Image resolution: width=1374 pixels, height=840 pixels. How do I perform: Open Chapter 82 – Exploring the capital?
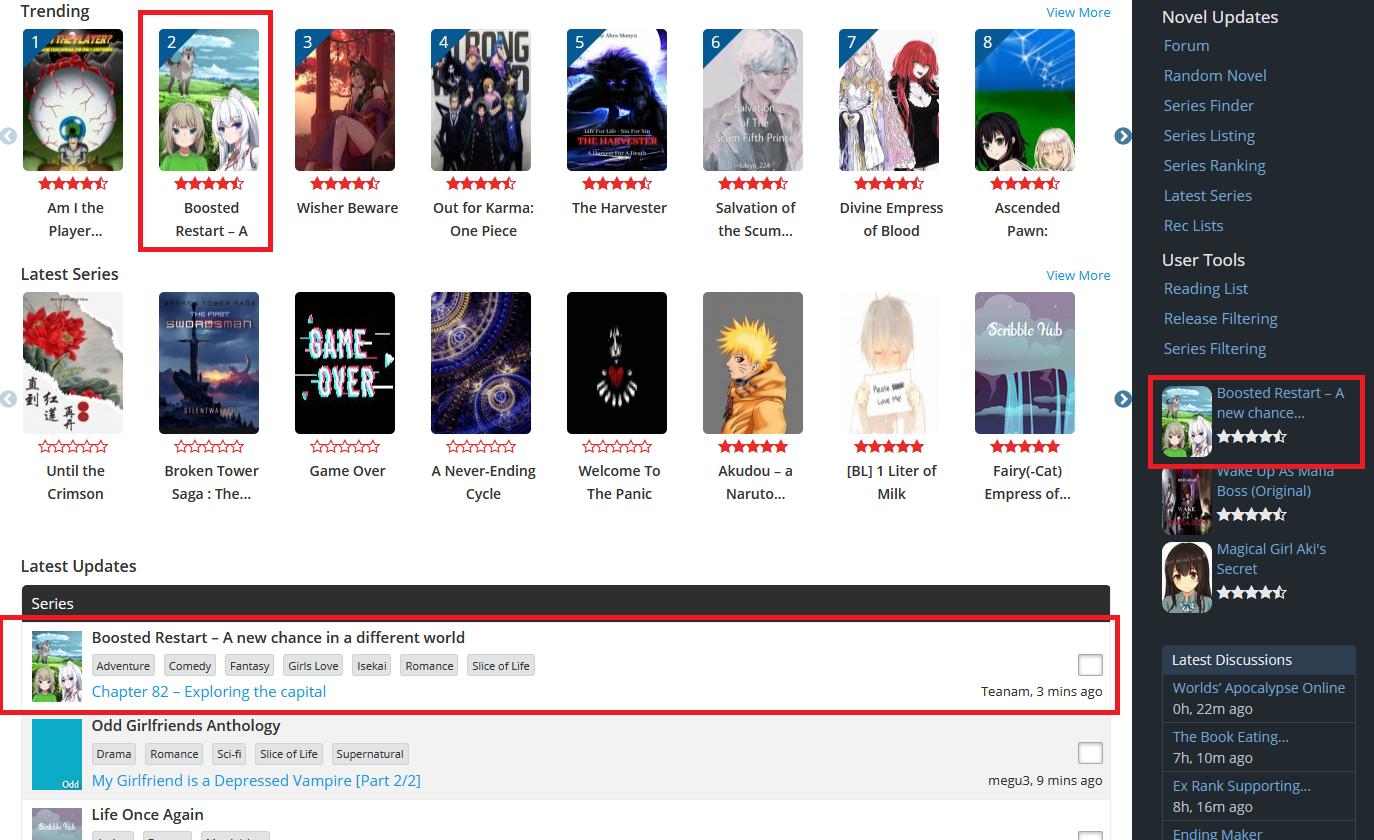coord(209,692)
